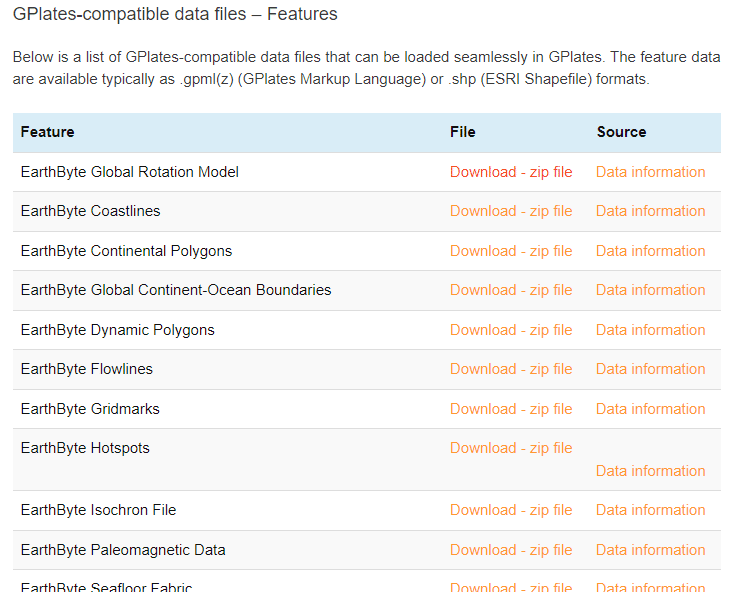Download the EarthByte Hotspots zip file
The height and width of the screenshot is (592, 735).
coord(511,448)
